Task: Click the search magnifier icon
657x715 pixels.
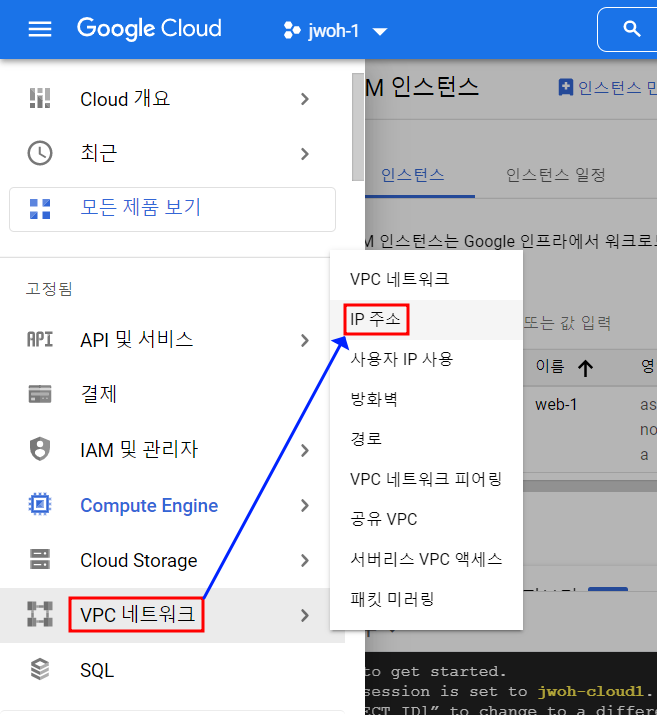Action: click(x=631, y=29)
